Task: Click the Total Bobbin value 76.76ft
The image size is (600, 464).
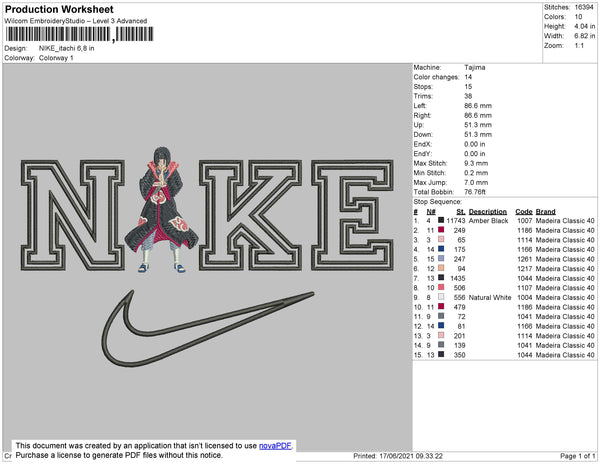Action: 475,192
